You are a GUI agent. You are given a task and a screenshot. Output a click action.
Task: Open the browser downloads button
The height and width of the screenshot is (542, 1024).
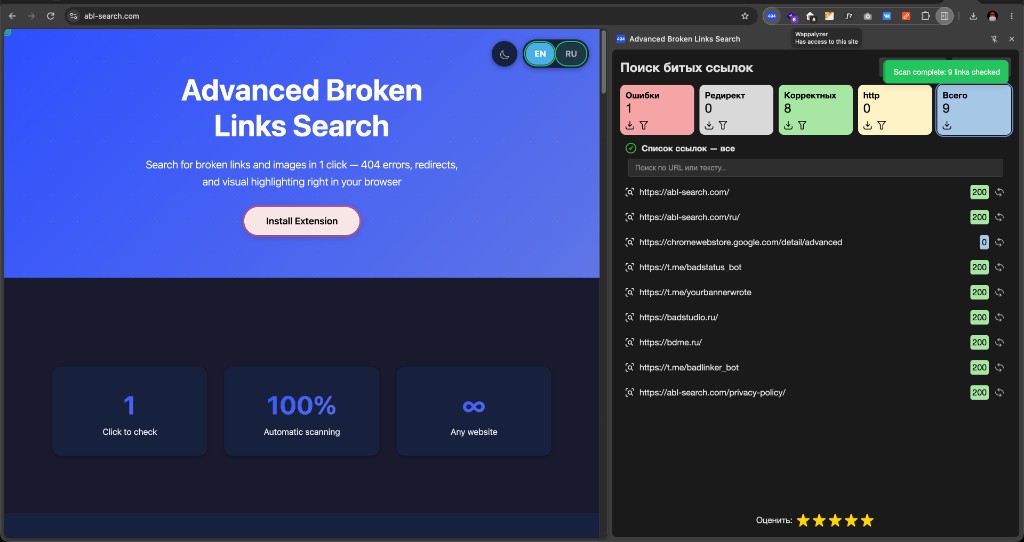(x=973, y=16)
